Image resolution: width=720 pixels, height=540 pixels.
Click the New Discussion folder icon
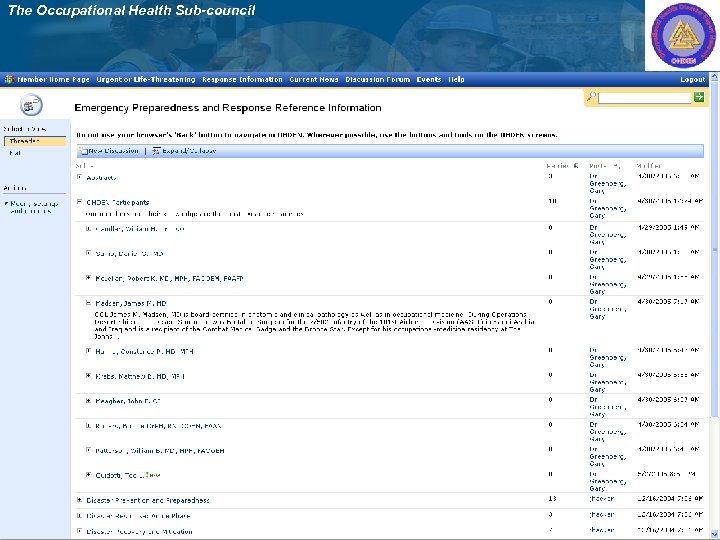[x=83, y=151]
